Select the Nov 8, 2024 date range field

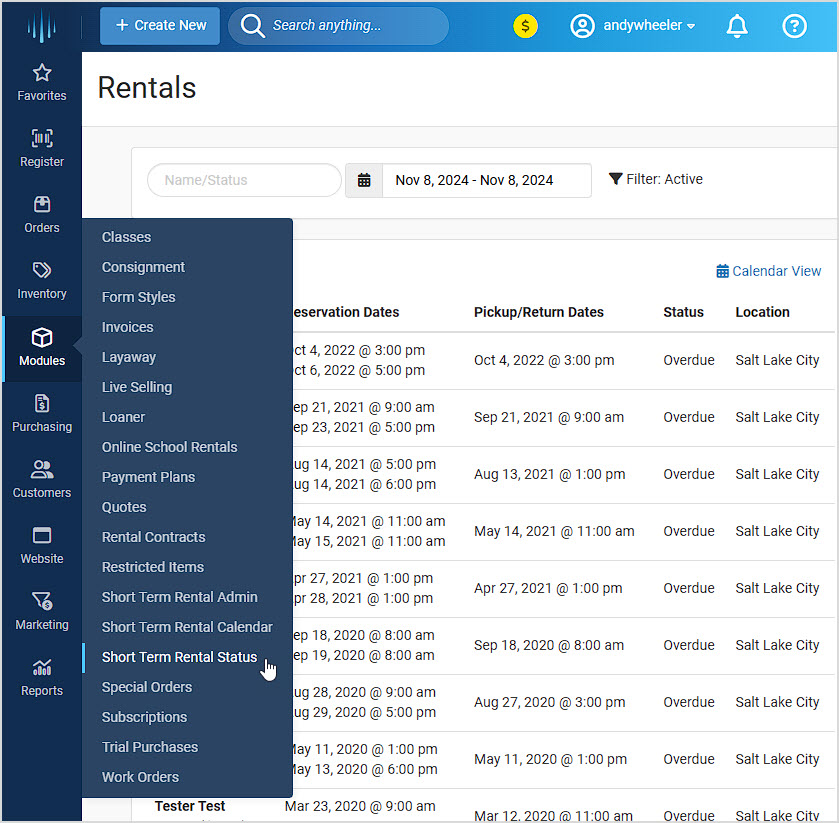click(x=486, y=180)
